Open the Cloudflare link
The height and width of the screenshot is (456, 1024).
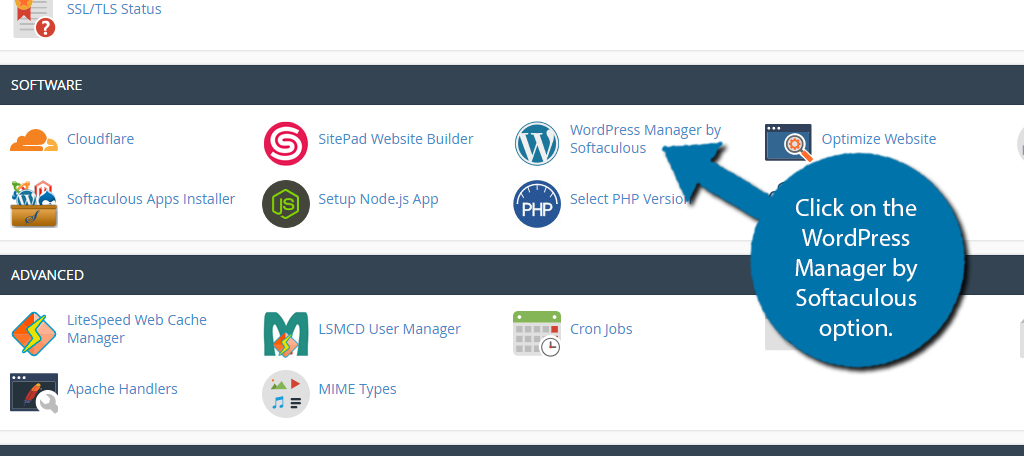(101, 139)
